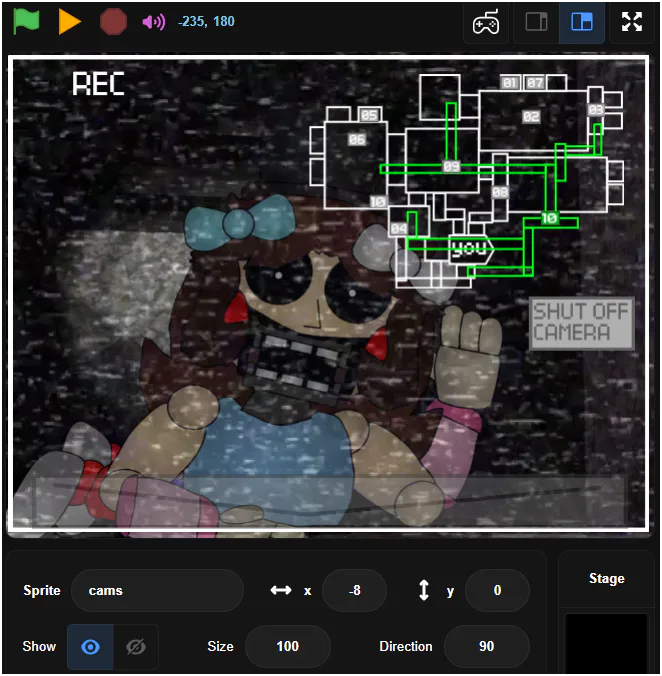Click the Sprite name field 'cams'

point(157,590)
